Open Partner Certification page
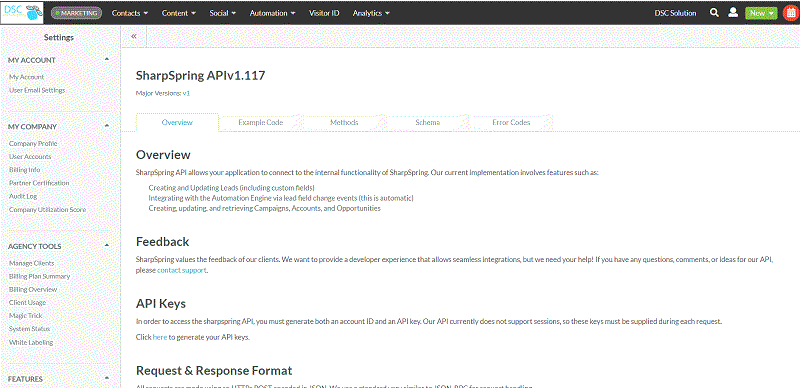 (39, 183)
